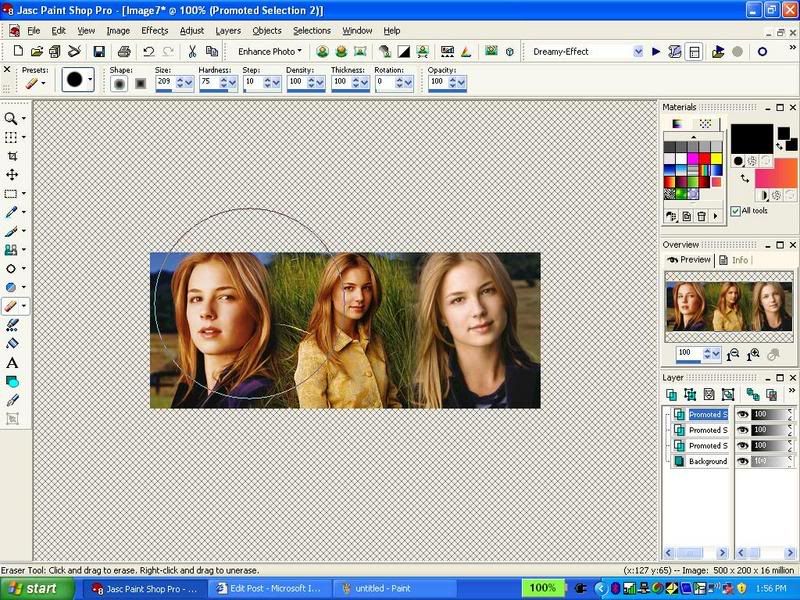The width and height of the screenshot is (800, 600).
Task: Click the large black foreground color swatch
Action: click(x=751, y=137)
